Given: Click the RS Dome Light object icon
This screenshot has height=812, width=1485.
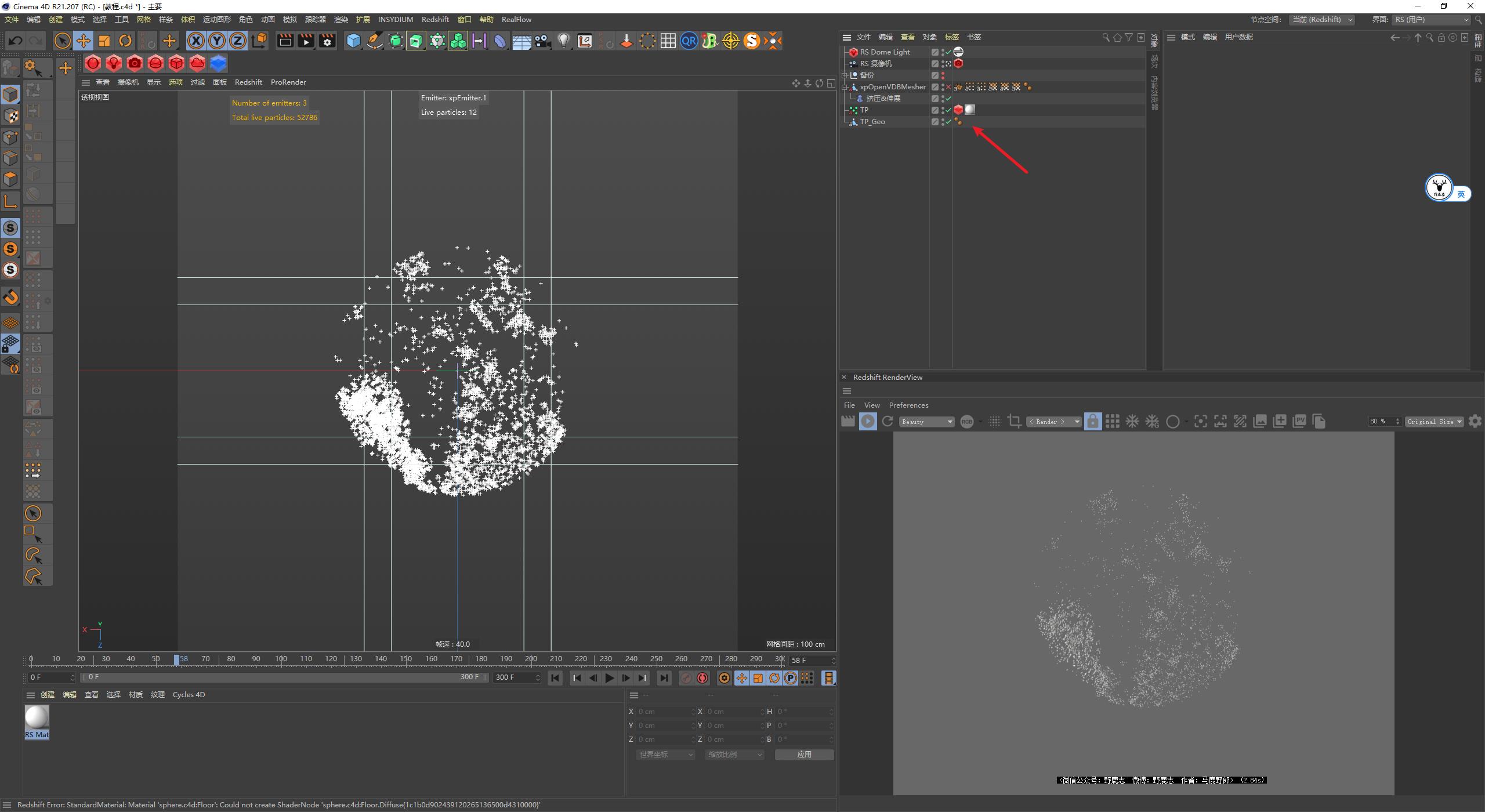Looking at the screenshot, I should coord(852,52).
